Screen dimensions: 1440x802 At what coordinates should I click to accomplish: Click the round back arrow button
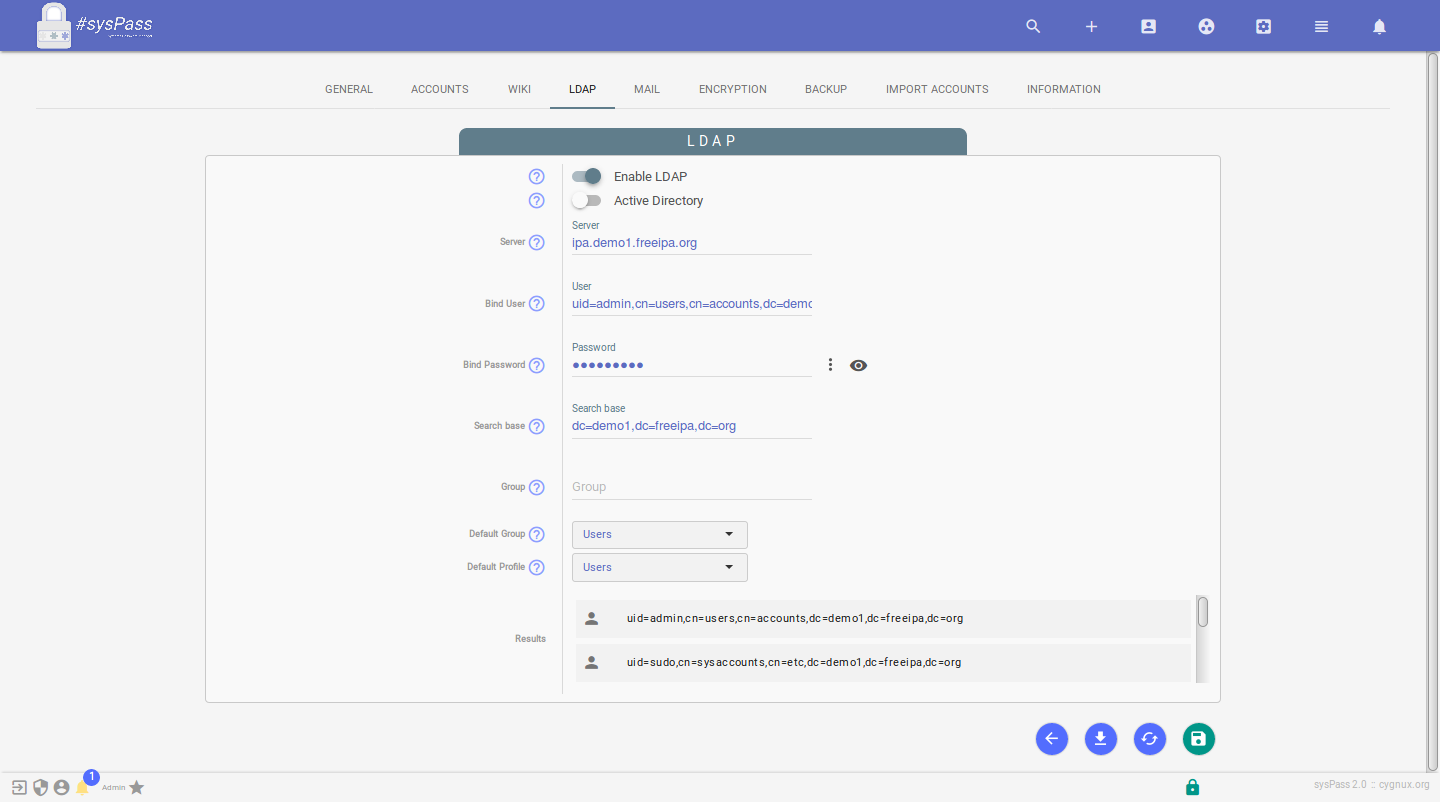(x=1051, y=739)
